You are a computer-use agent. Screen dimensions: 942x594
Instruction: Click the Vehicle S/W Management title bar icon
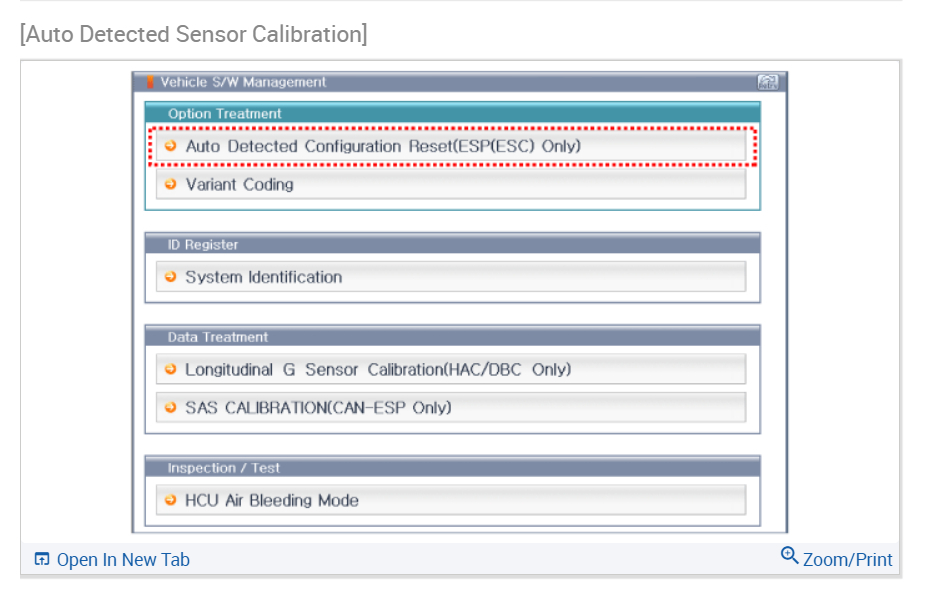[x=151, y=82]
